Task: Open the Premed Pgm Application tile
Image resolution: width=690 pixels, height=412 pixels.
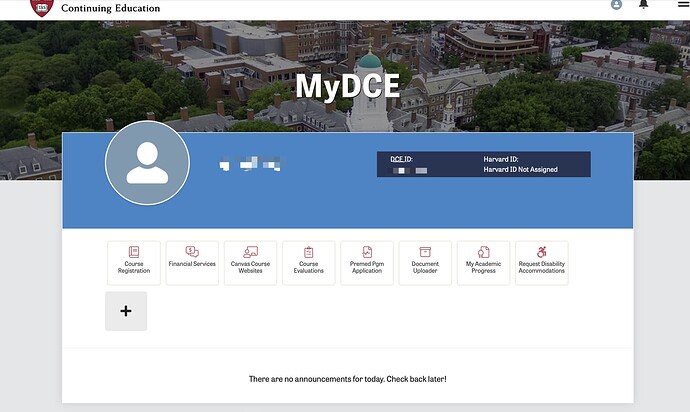Action: [367, 262]
